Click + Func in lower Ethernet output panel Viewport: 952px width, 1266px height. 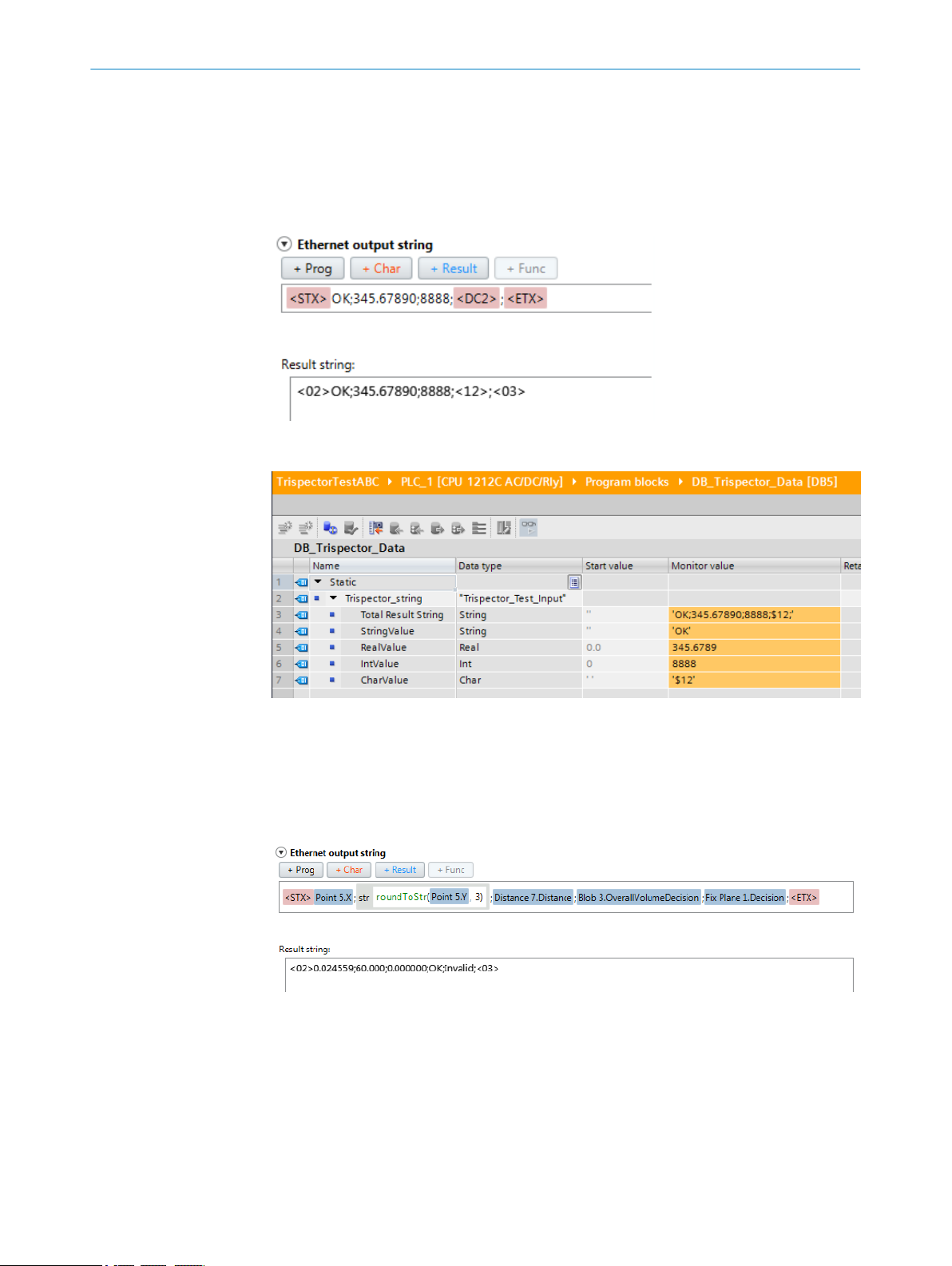click(x=450, y=870)
